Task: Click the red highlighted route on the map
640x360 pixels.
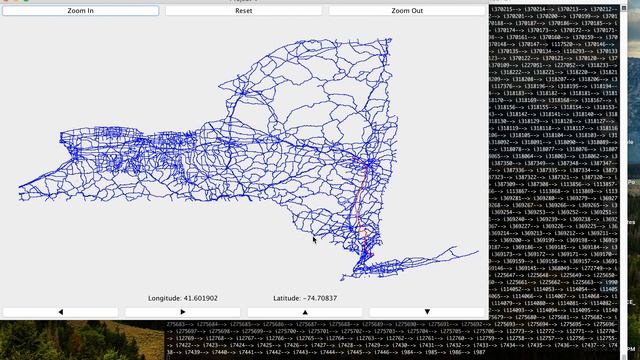Action: click(x=358, y=208)
